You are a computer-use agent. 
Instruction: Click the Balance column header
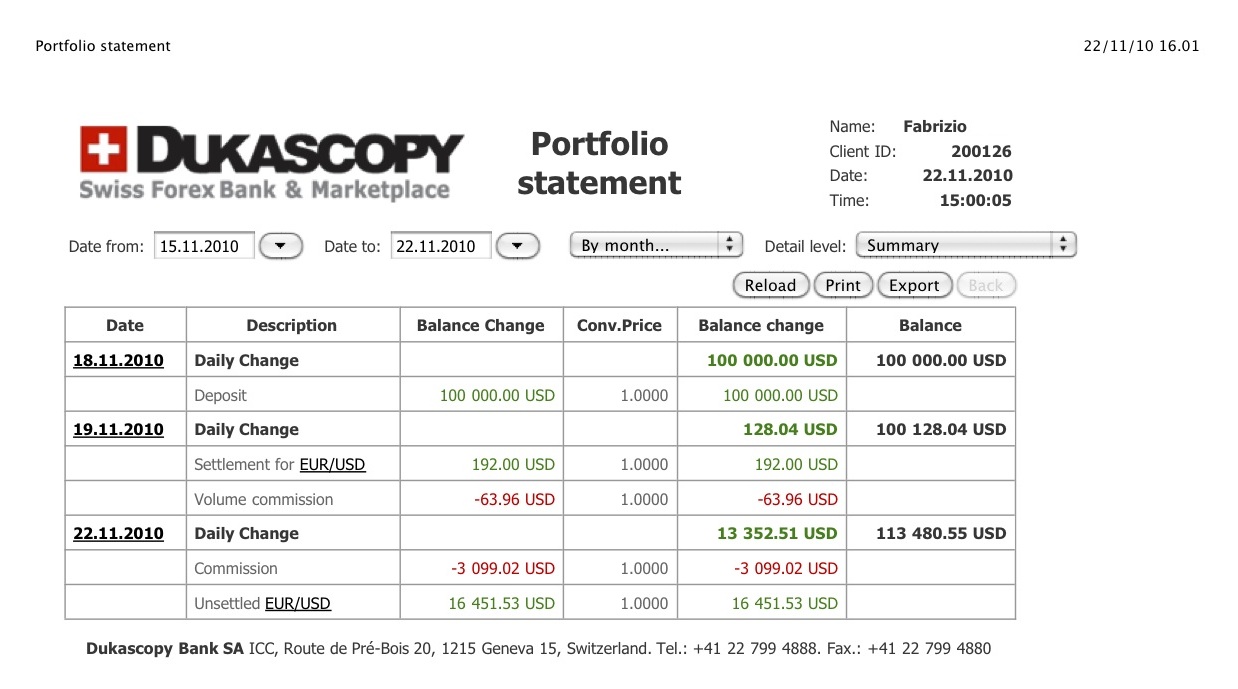[x=929, y=325]
